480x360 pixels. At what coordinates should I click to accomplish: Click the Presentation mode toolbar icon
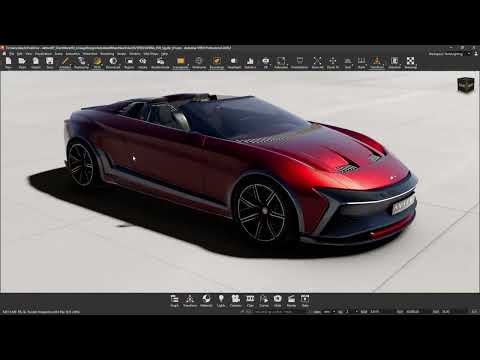[299, 61]
